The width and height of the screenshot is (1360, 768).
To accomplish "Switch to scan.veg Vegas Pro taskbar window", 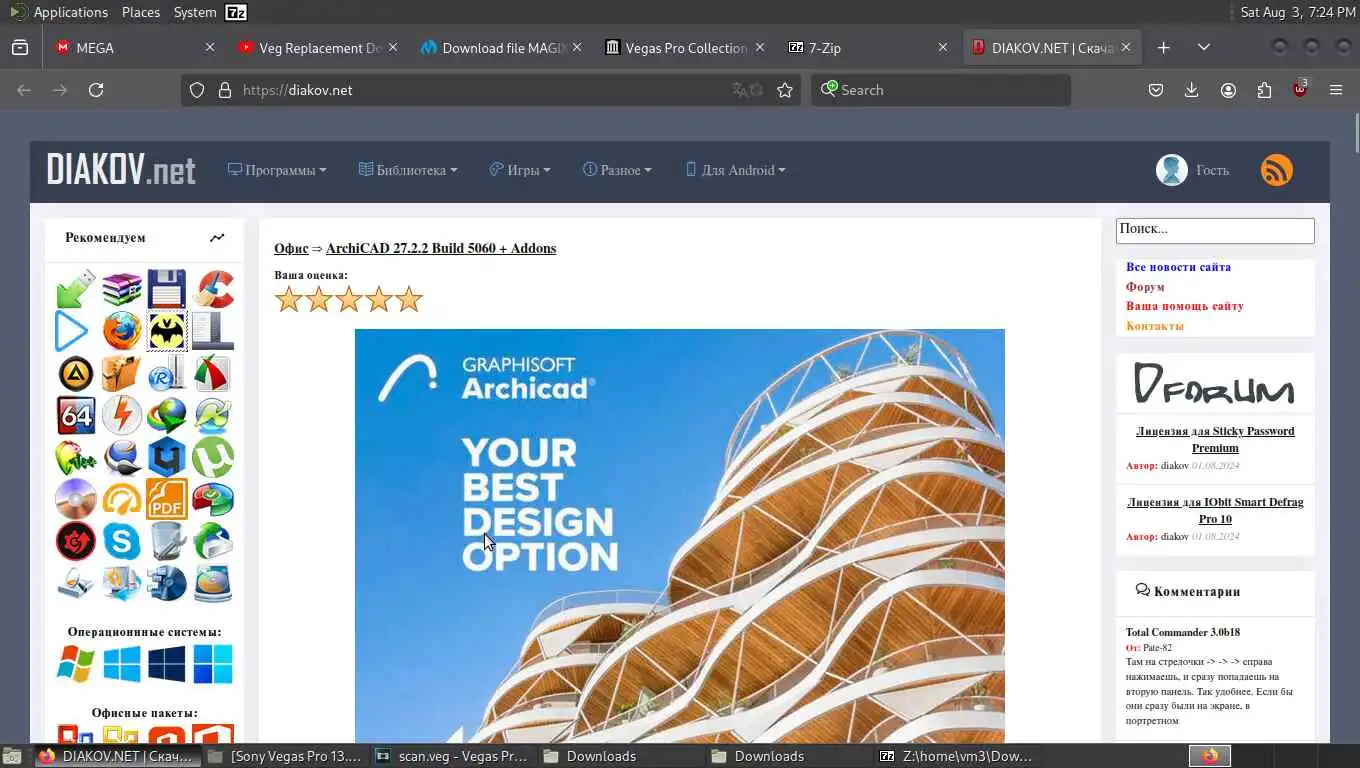I will click(x=452, y=756).
